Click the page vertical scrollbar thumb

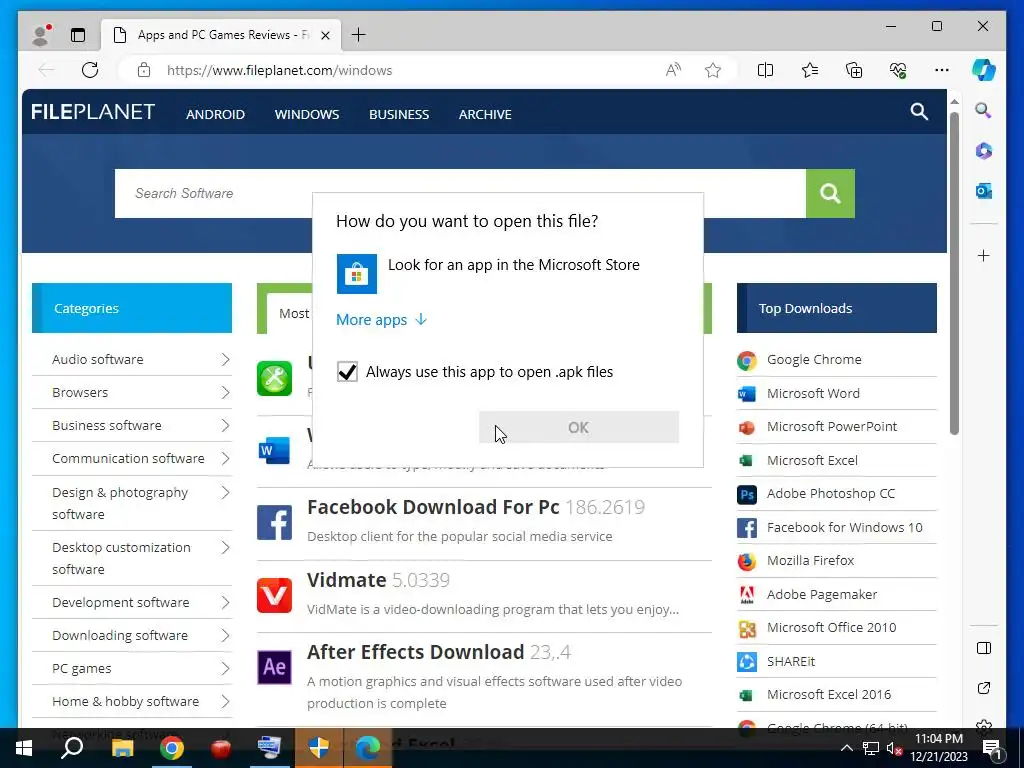pyautogui.click(x=954, y=273)
